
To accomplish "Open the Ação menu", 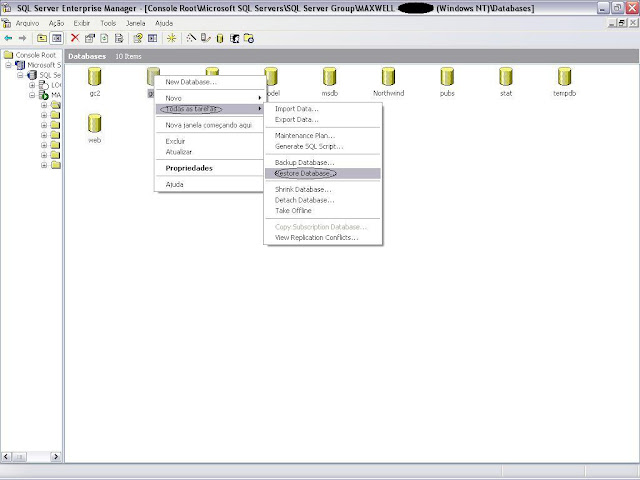I will pyautogui.click(x=56, y=23).
